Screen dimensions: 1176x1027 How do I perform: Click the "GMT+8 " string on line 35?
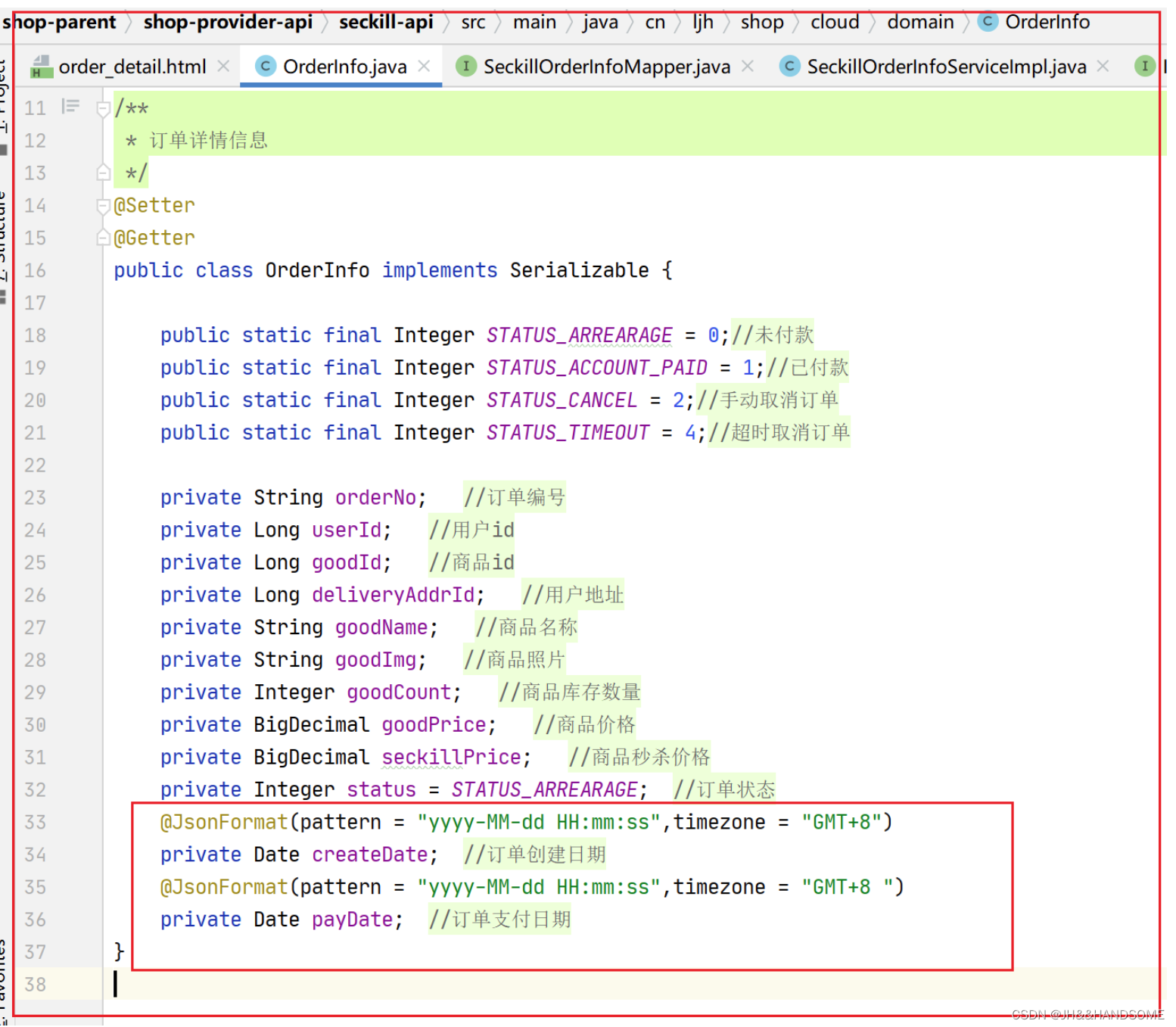point(848,888)
